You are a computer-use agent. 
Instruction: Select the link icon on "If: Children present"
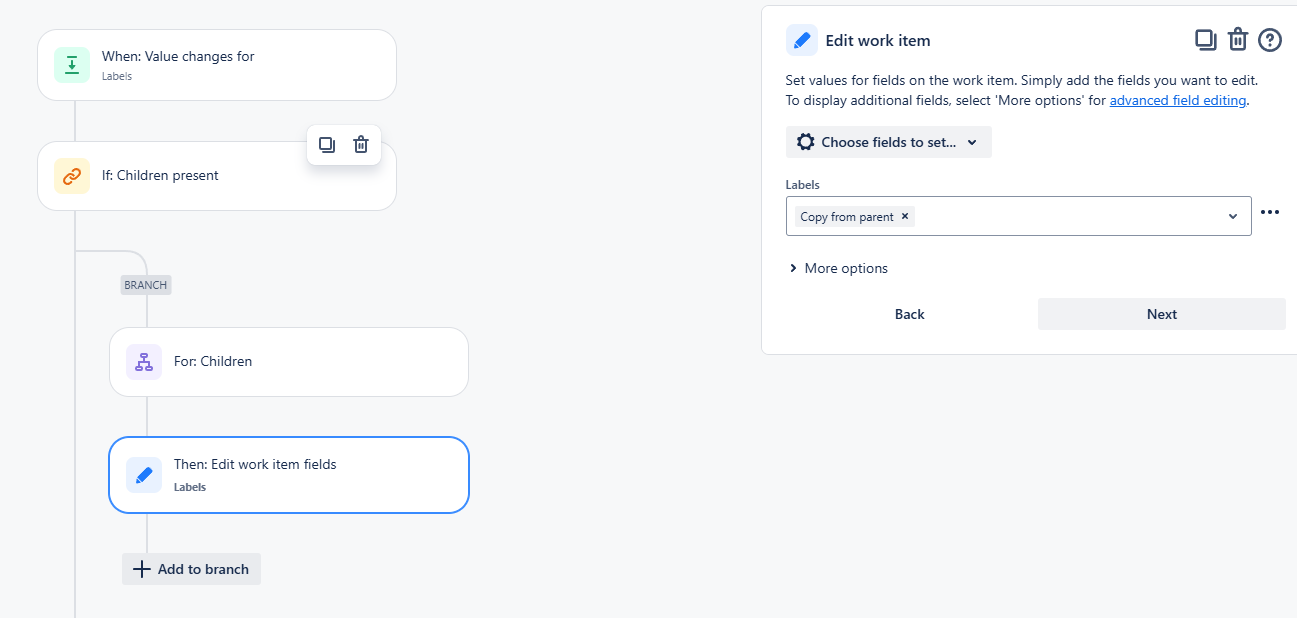[x=69, y=175]
